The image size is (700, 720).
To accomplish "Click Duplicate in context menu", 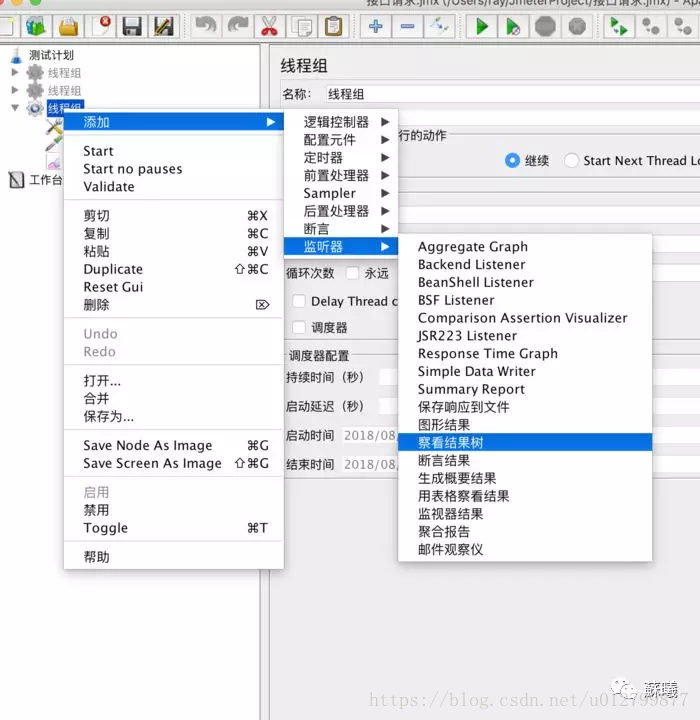I will point(174,269).
